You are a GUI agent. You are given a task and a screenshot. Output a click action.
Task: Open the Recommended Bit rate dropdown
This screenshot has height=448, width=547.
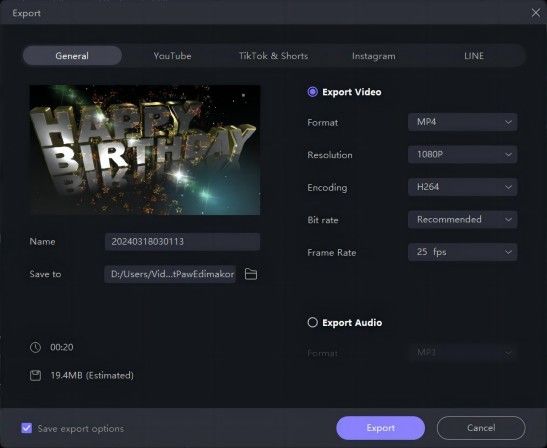coord(462,219)
